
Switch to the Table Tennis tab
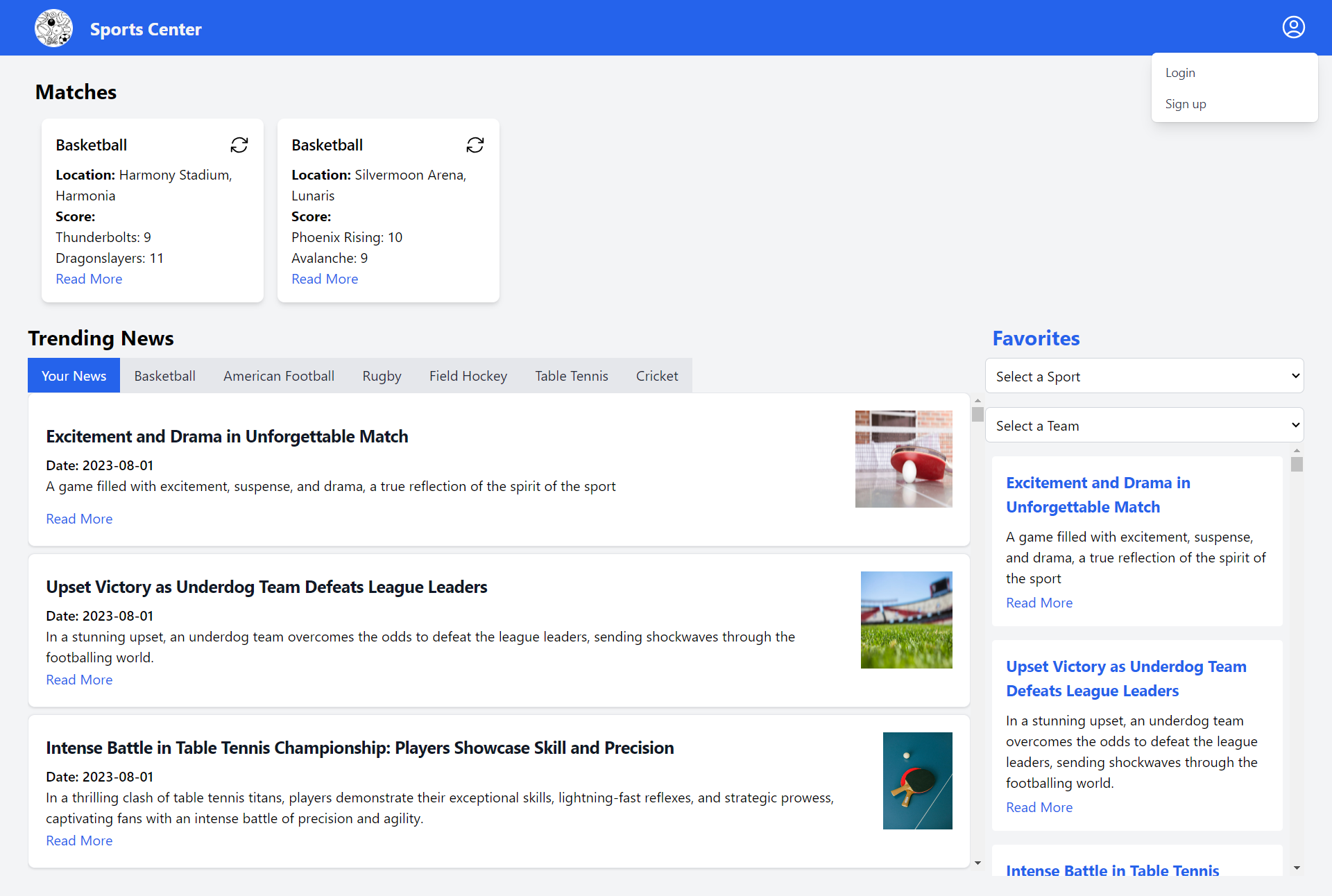(571, 376)
